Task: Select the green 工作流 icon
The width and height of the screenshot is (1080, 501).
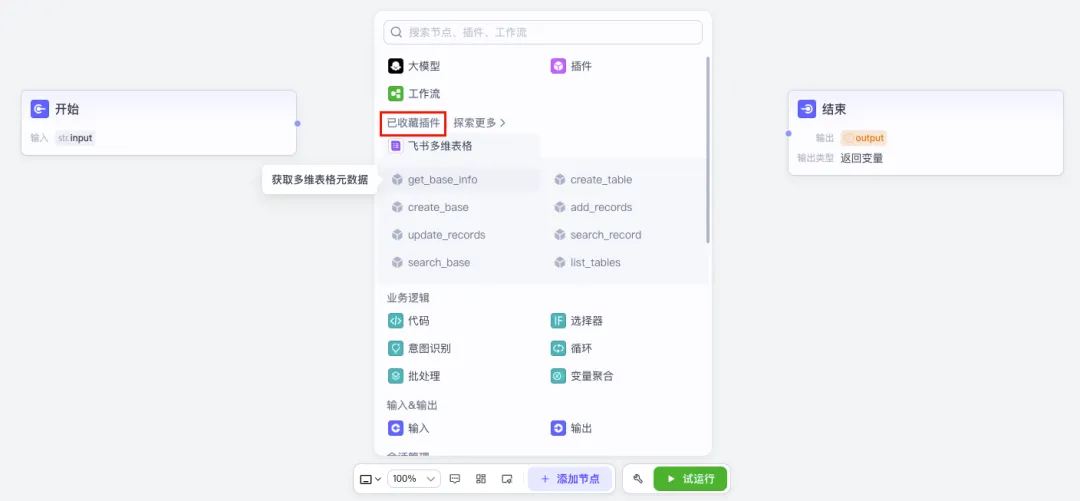Action: 395,94
